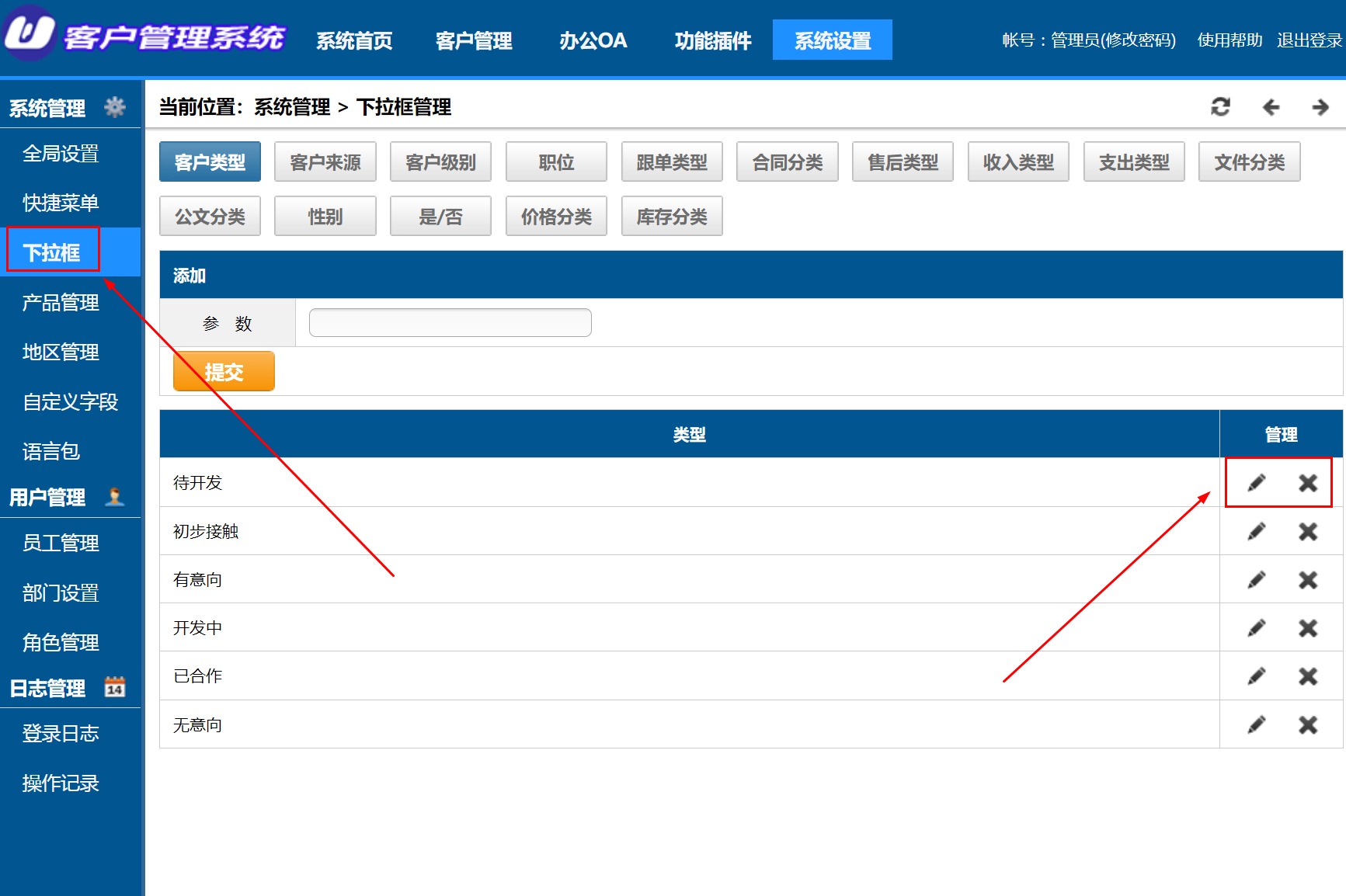The width and height of the screenshot is (1346, 896).
Task: Open the 合同分类 tab
Action: point(787,161)
